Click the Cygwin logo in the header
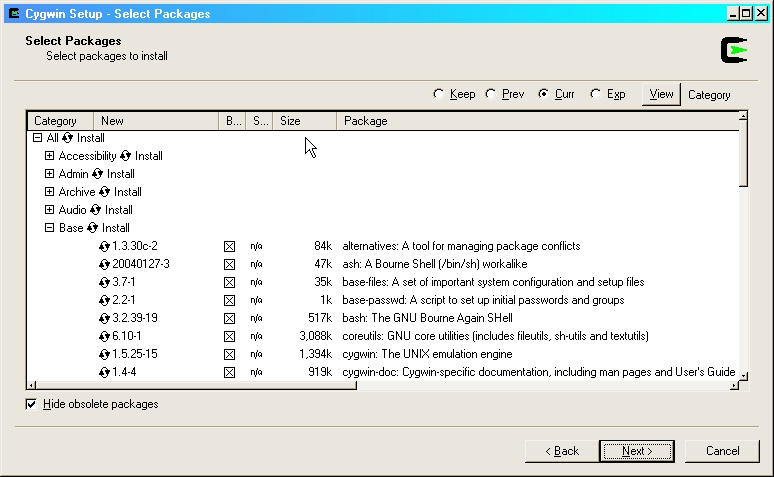Screen dimensions: 774x477 [x=734, y=50]
